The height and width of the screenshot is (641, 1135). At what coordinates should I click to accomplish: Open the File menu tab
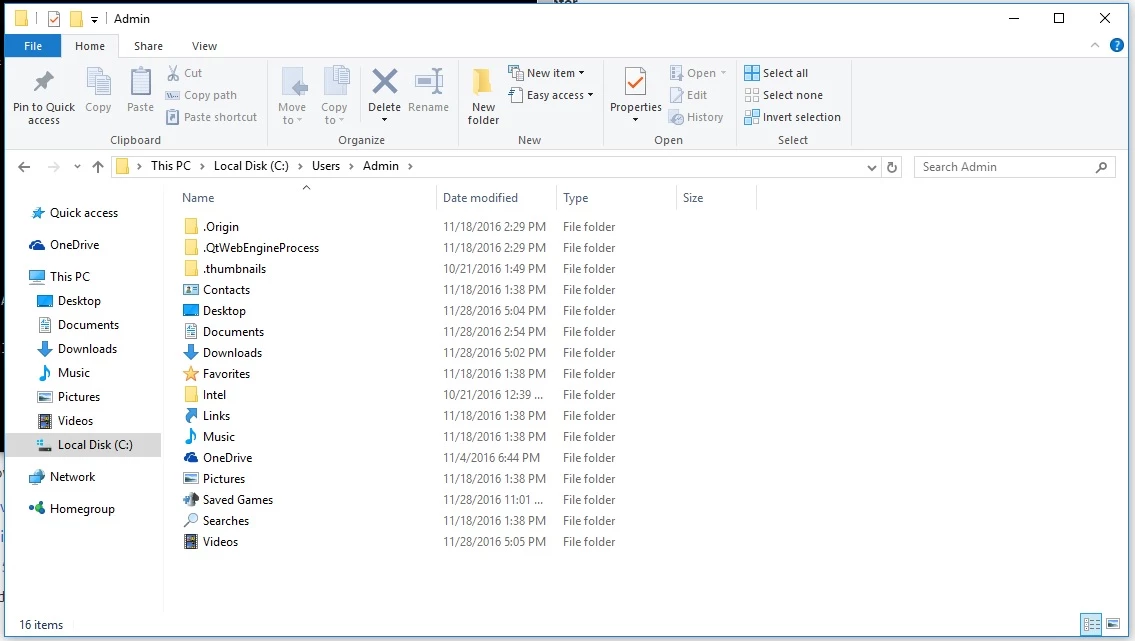click(33, 46)
